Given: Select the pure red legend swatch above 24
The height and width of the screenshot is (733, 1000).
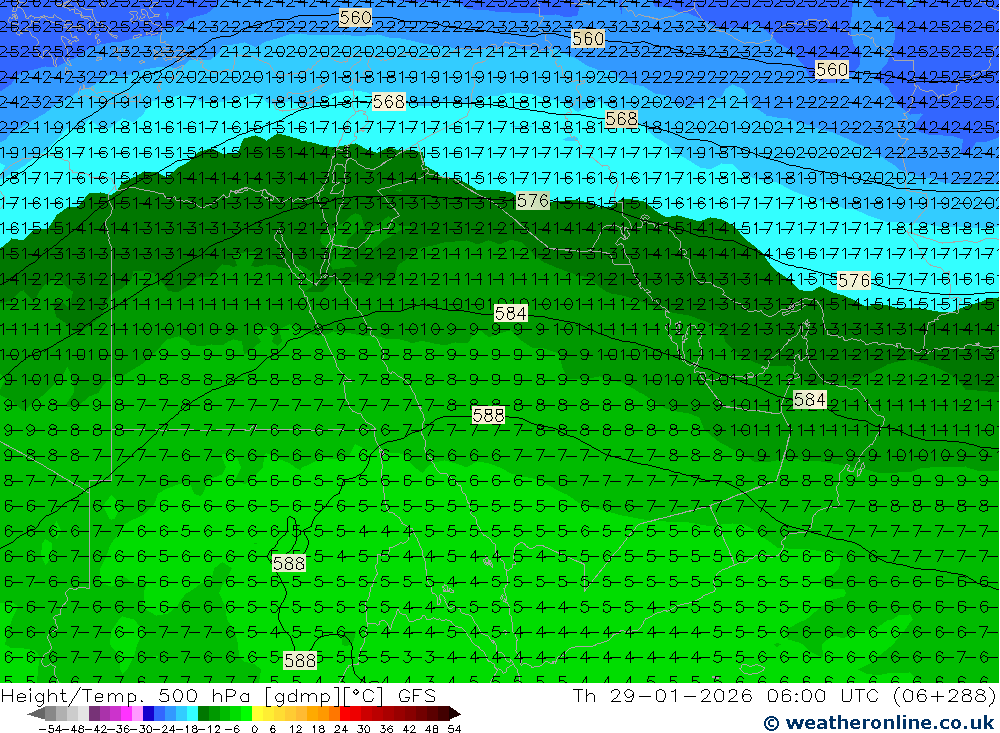Looking at the screenshot, I should coord(345,713).
